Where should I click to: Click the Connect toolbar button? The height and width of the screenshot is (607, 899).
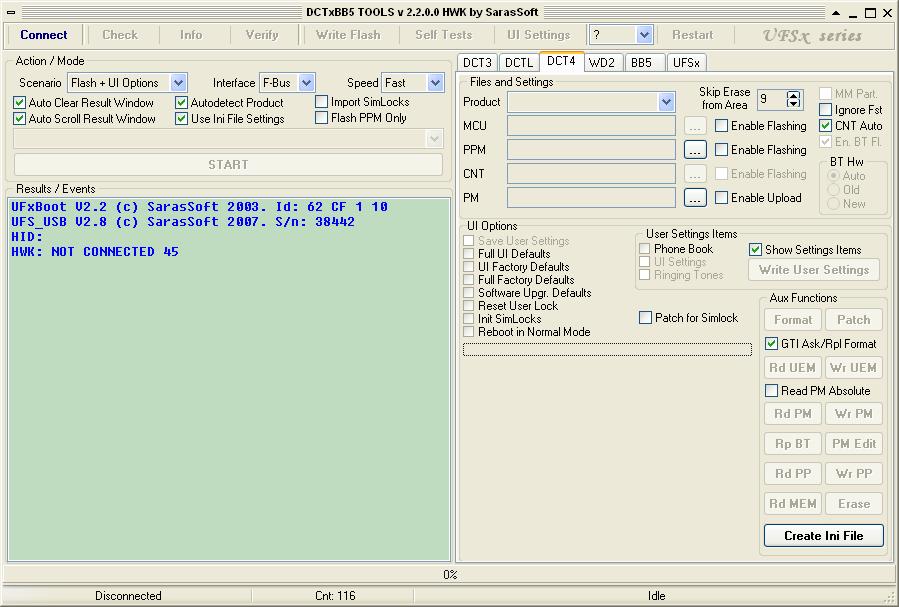44,35
